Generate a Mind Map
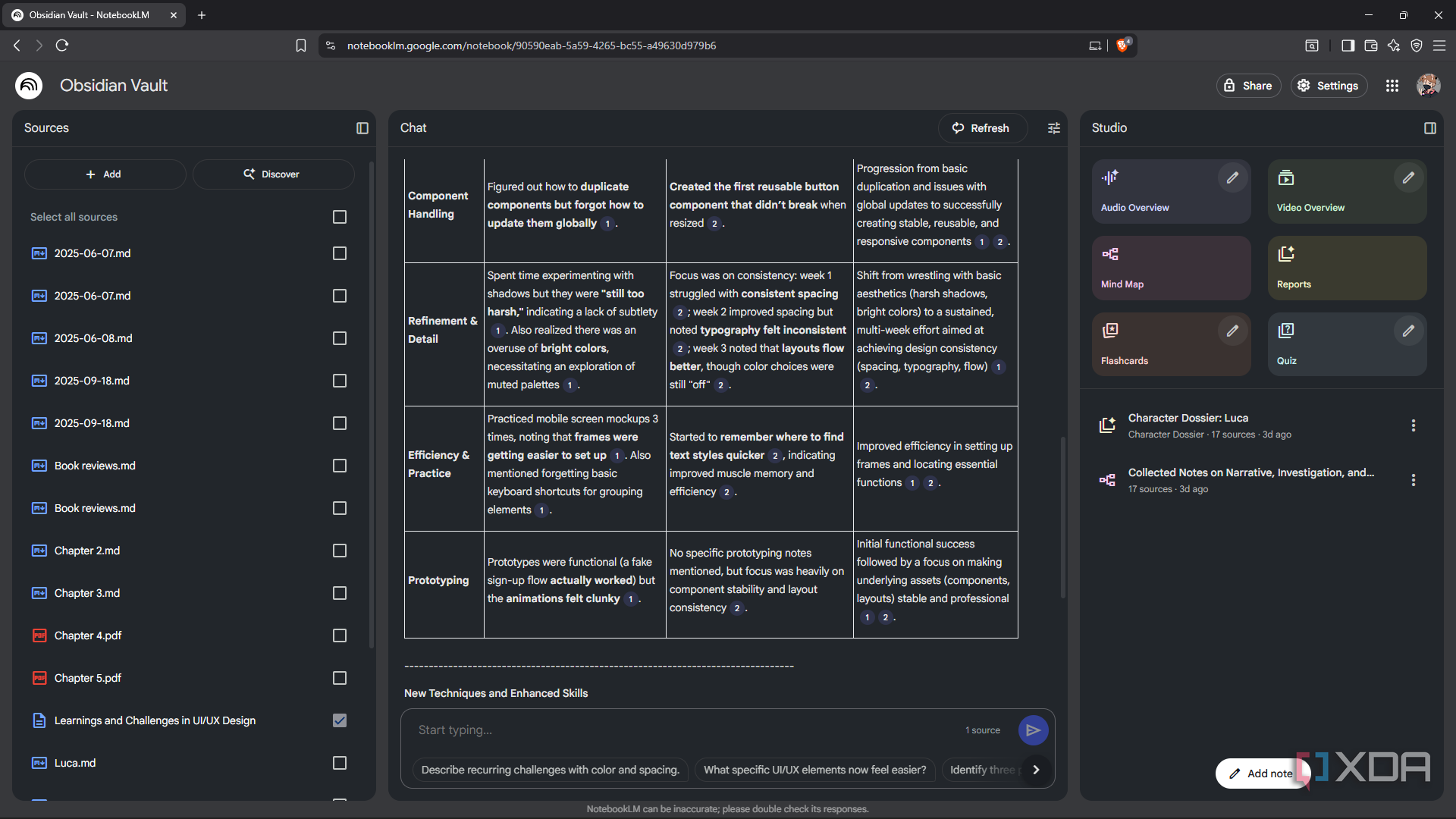This screenshot has width=1456, height=819. 1171,268
